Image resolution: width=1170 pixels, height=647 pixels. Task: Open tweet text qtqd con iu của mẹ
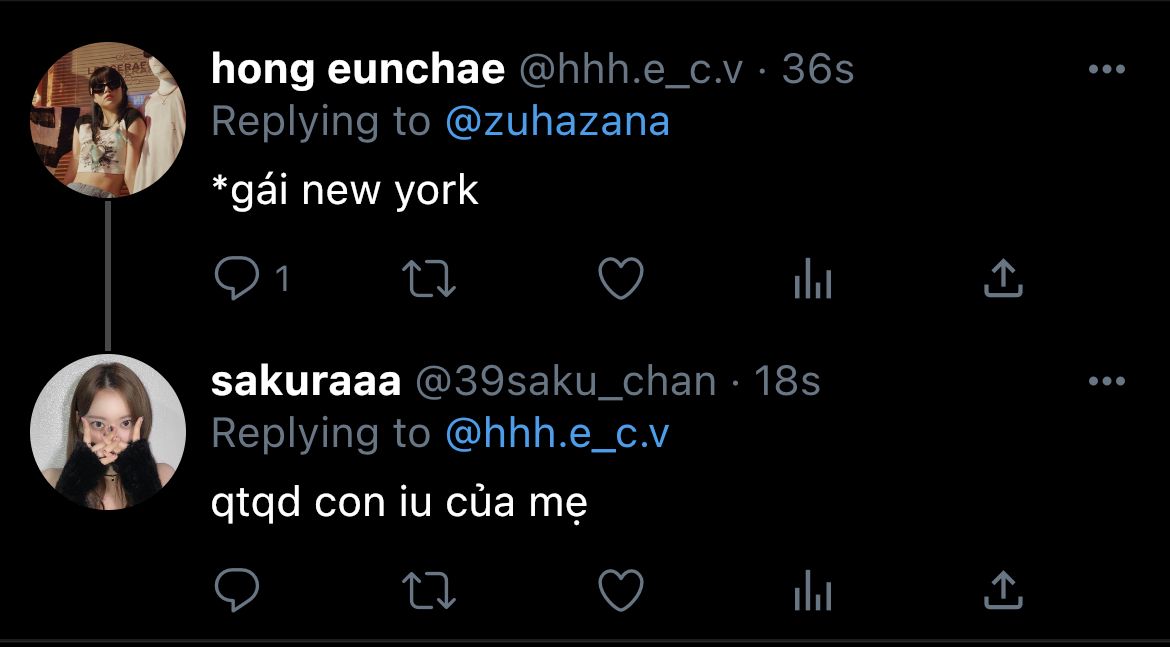click(399, 504)
